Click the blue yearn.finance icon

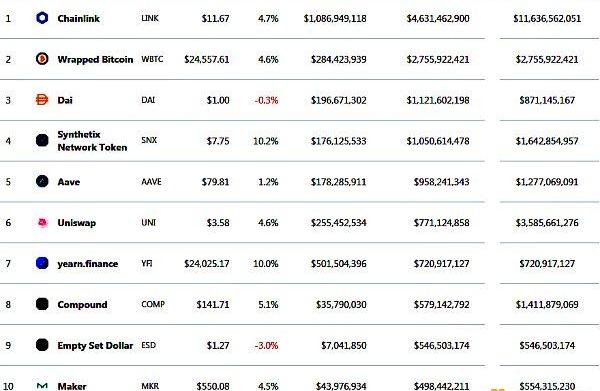click(x=42, y=263)
